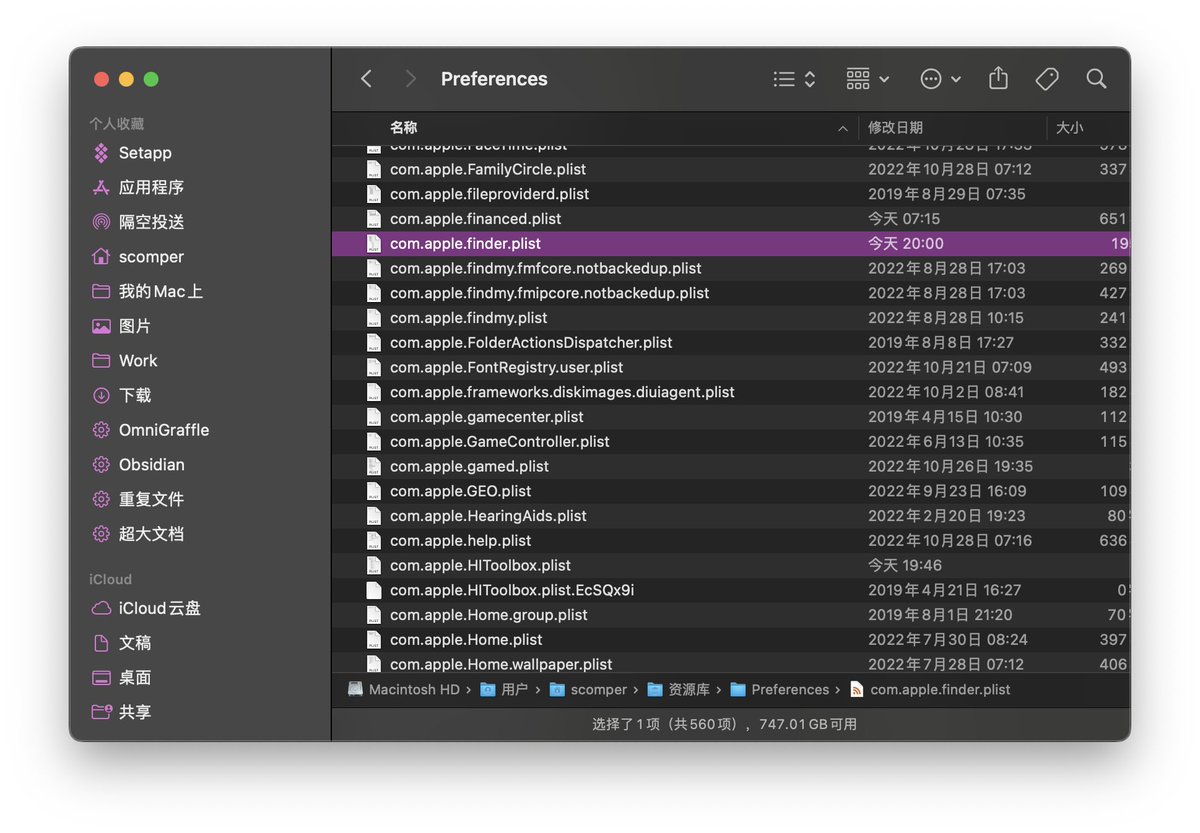Click the plist icon of com.apple.help.plist

pyautogui.click(x=373, y=540)
